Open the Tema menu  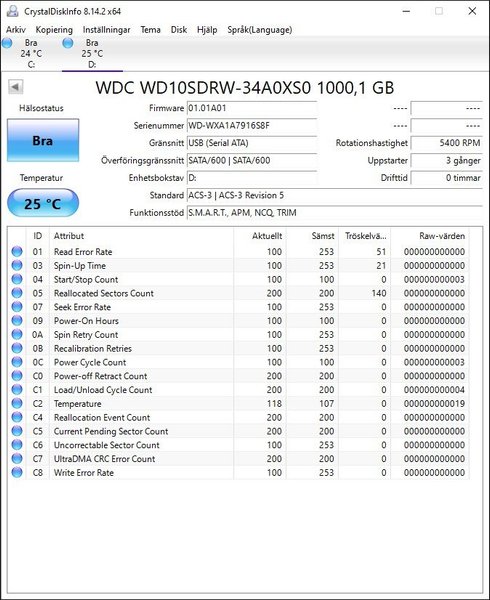tap(150, 30)
